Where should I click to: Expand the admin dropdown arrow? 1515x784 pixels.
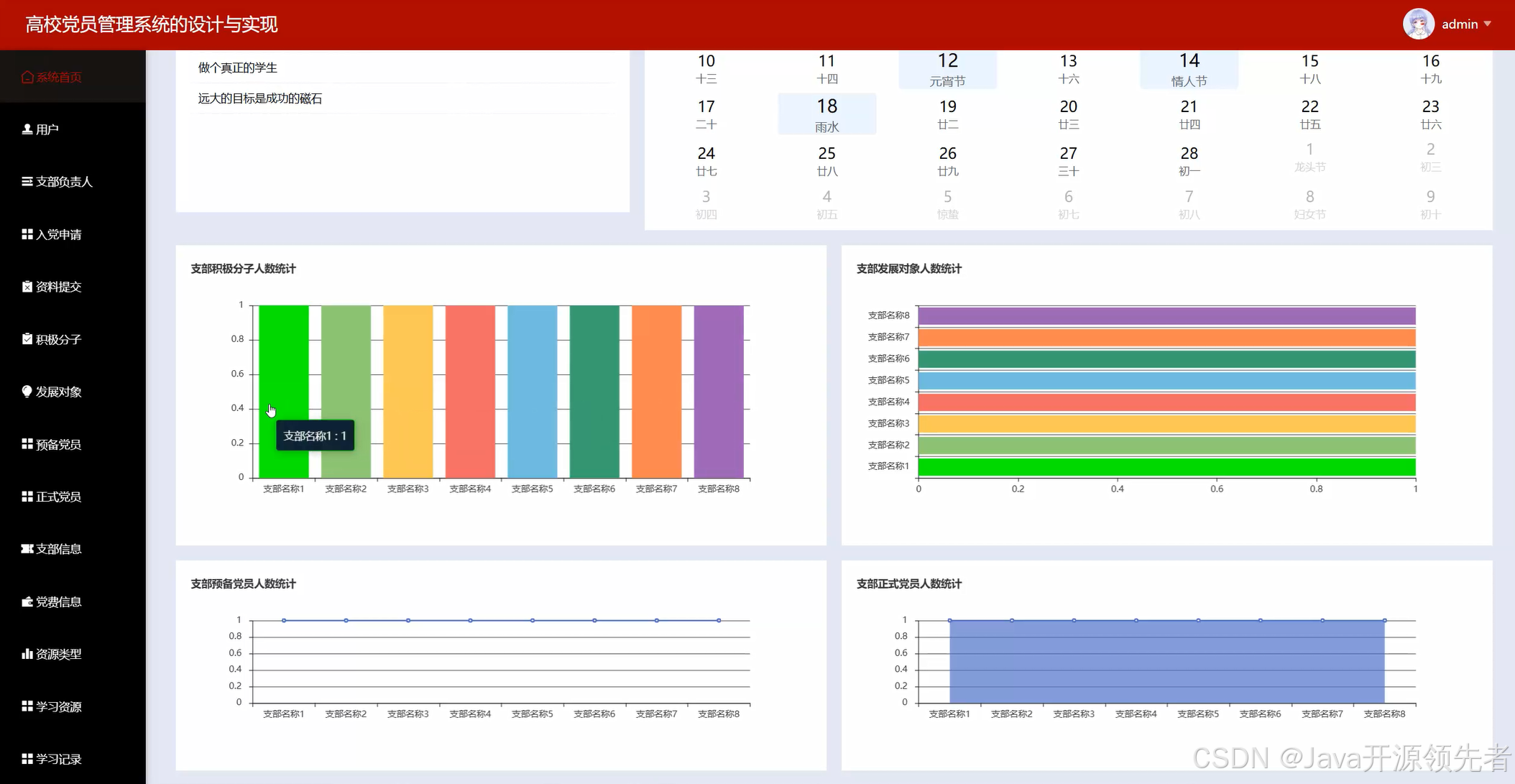(1487, 24)
